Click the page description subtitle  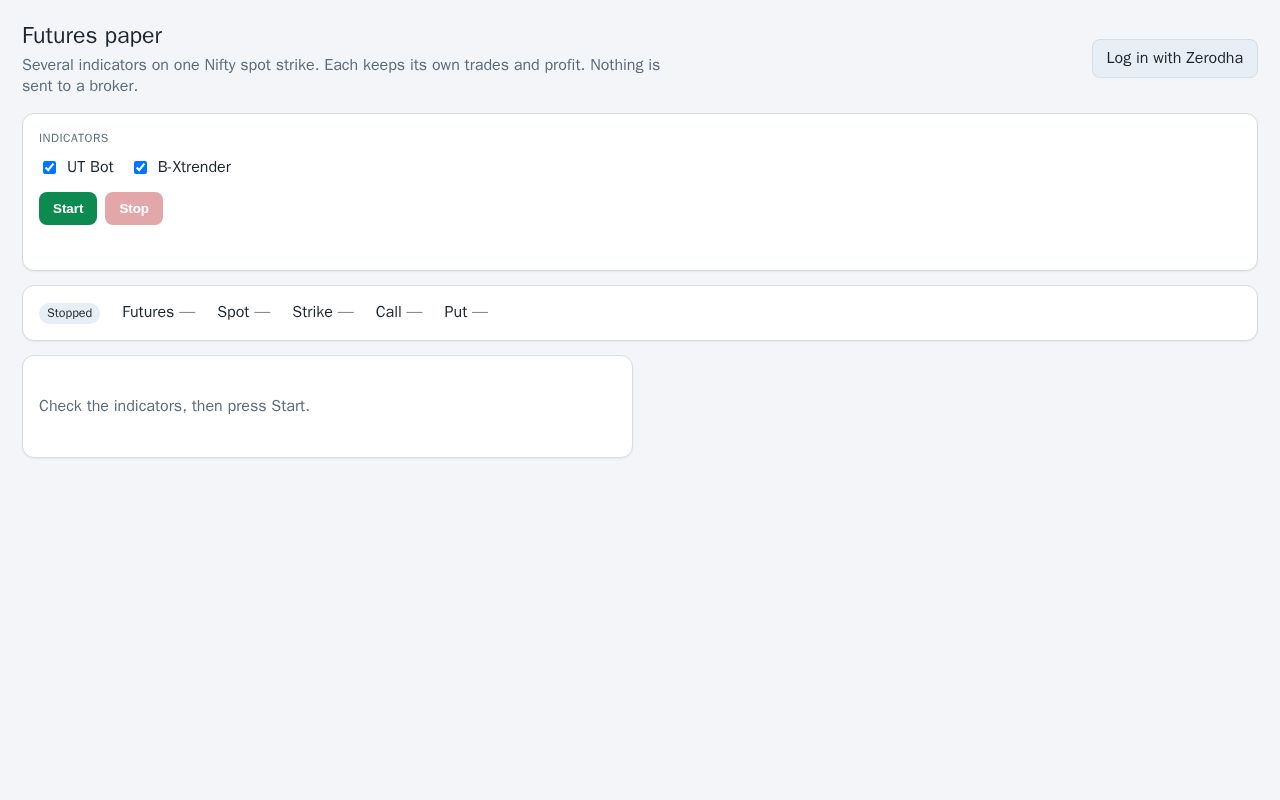pyautogui.click(x=341, y=75)
